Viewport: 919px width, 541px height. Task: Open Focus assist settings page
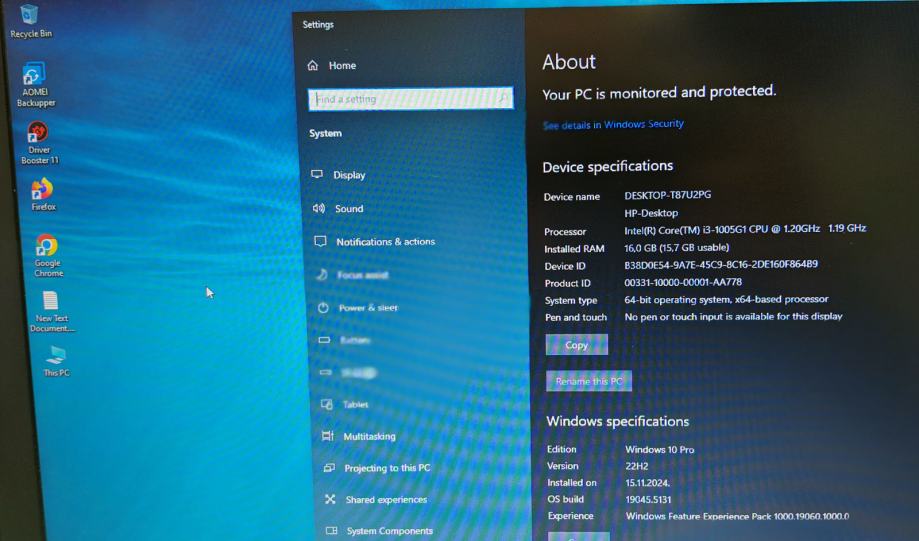coord(363,275)
